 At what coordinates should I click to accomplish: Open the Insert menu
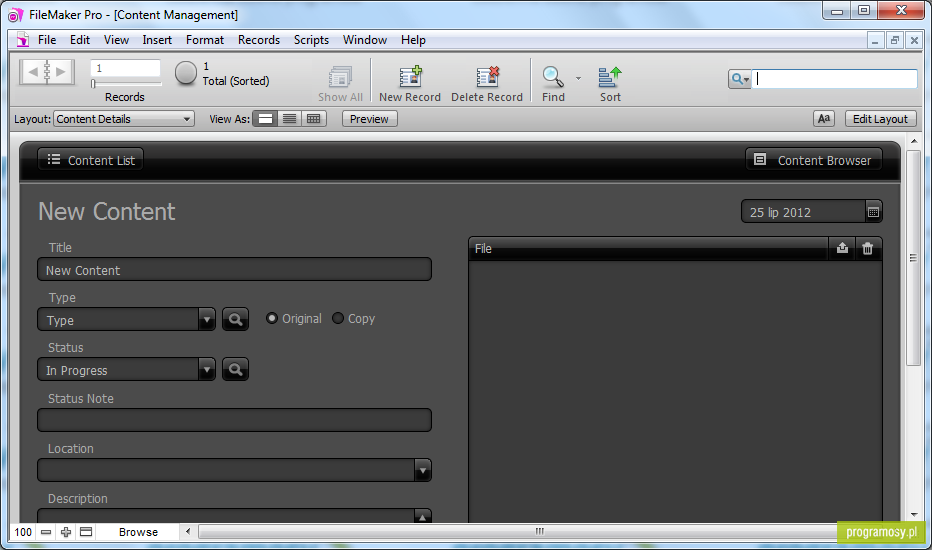coord(157,40)
